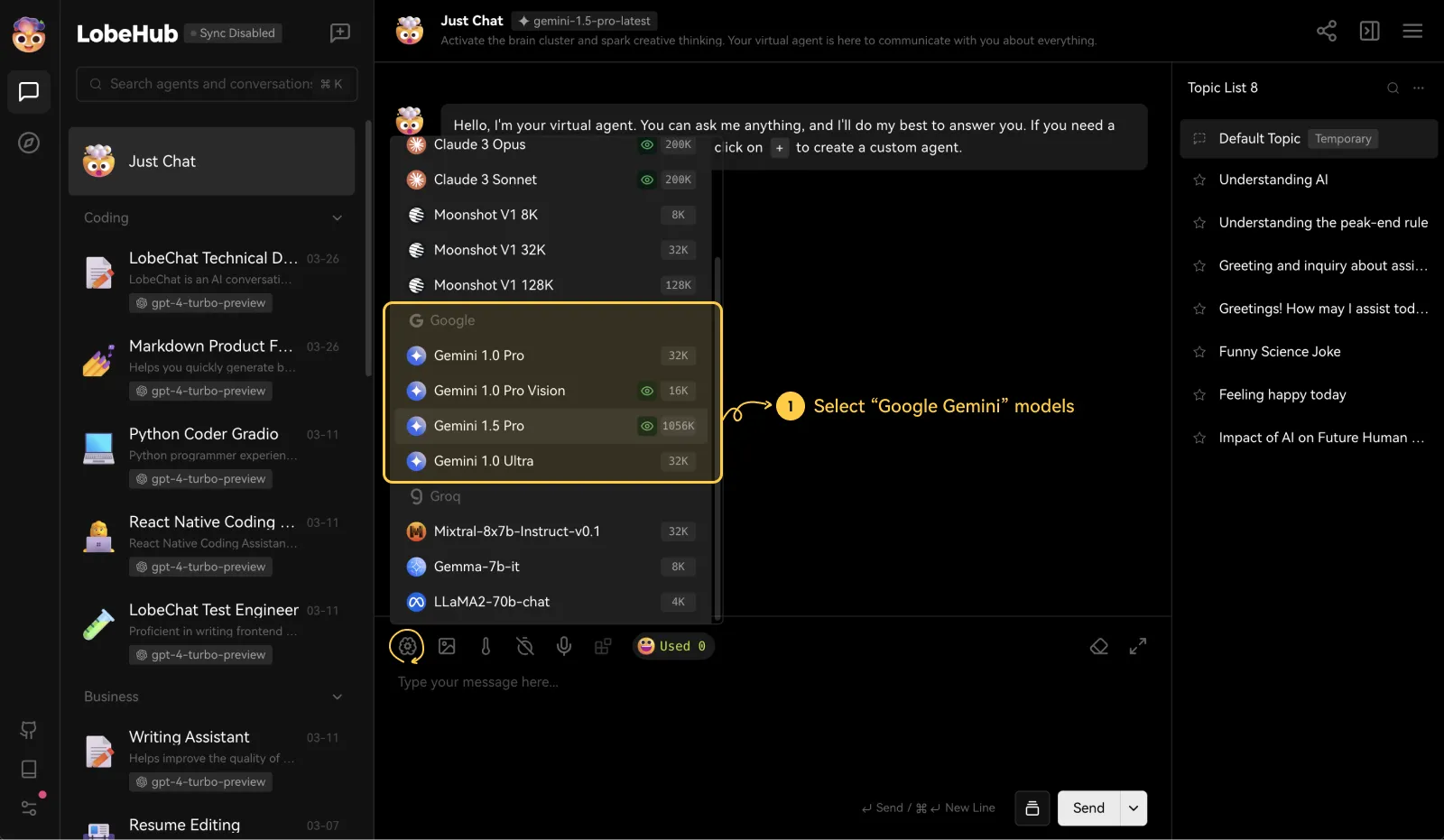Open the temperature thermometer icon
Viewport: 1444px width, 840px height.
486,646
